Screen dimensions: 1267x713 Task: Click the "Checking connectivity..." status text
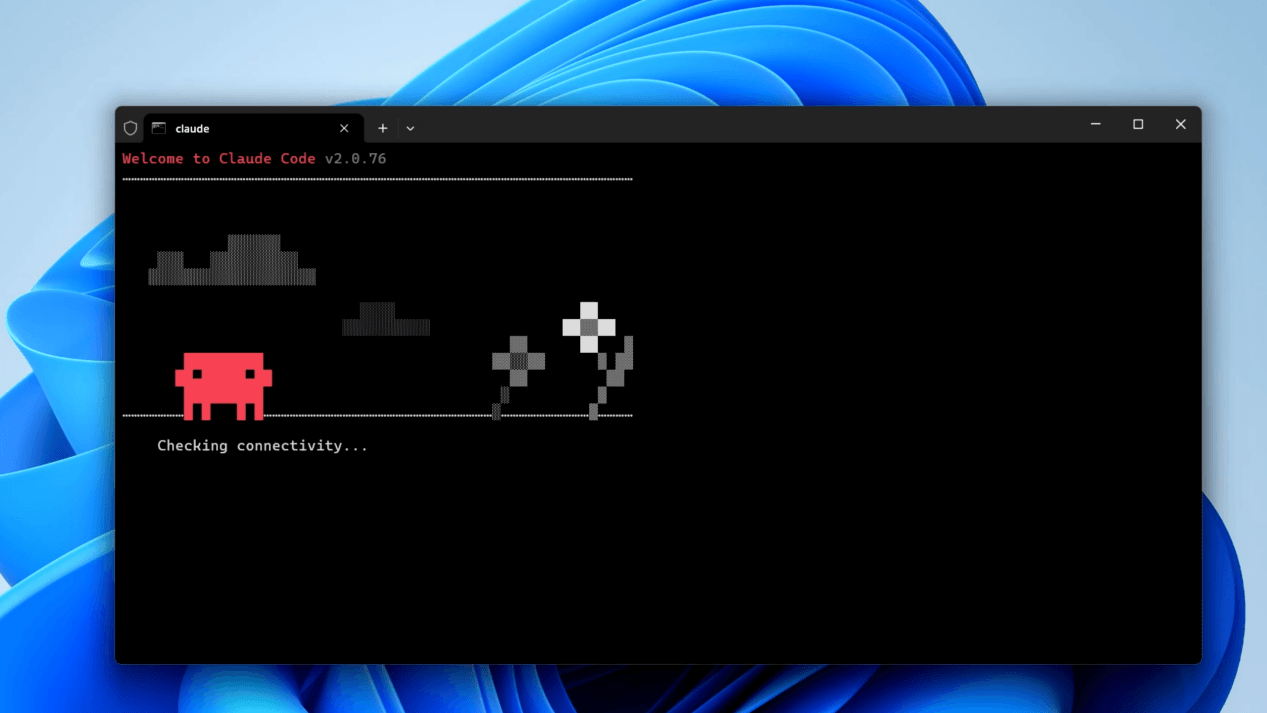pyautogui.click(x=262, y=446)
